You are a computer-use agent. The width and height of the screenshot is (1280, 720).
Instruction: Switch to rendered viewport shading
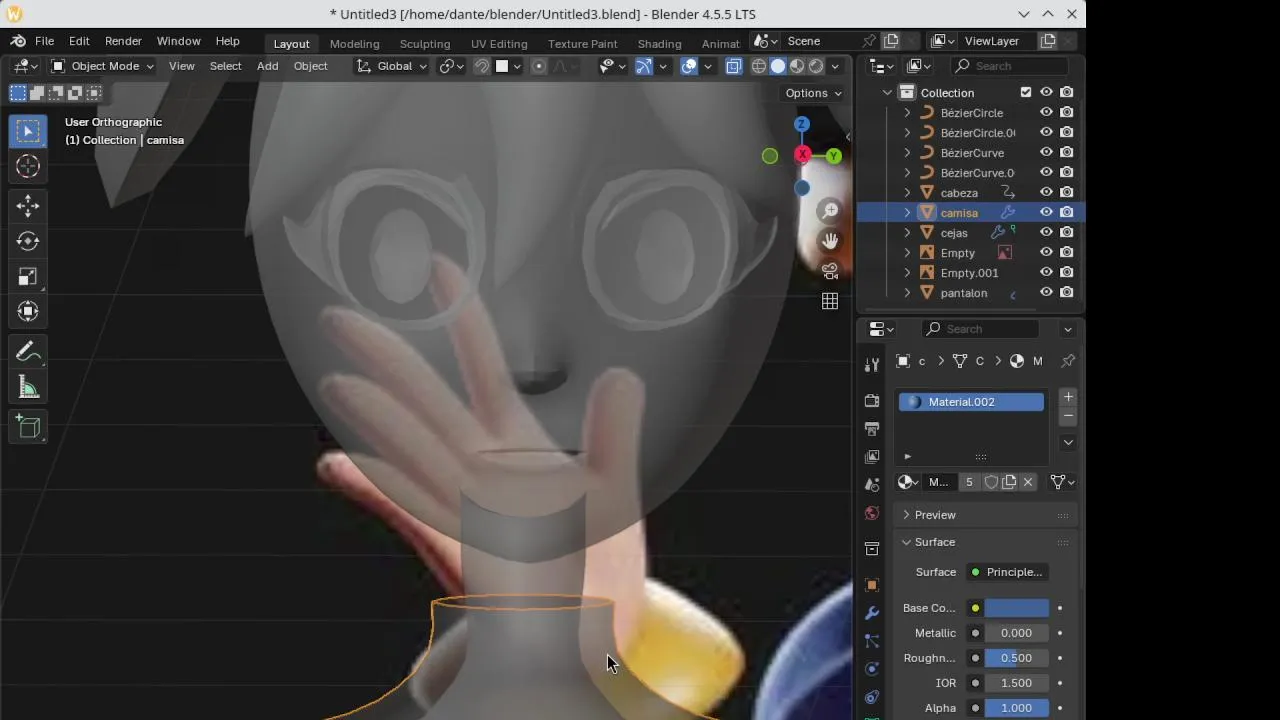point(816,66)
